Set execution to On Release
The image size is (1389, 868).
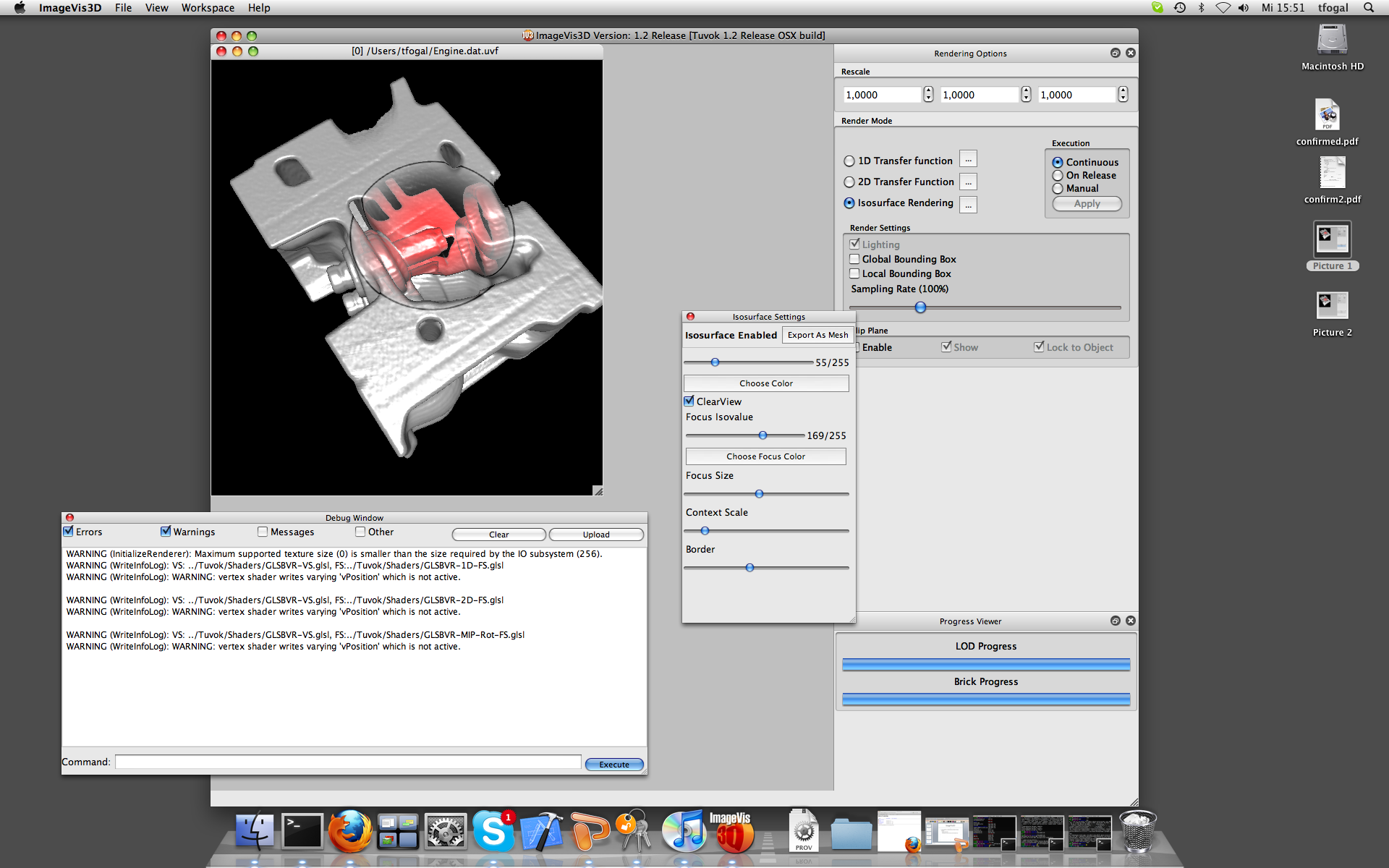click(x=1084, y=175)
